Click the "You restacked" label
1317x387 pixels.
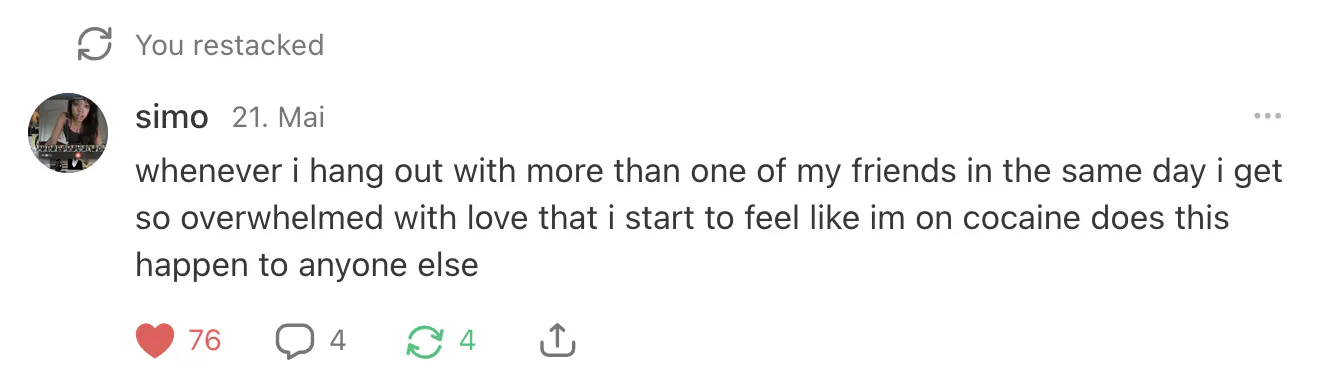pos(230,45)
